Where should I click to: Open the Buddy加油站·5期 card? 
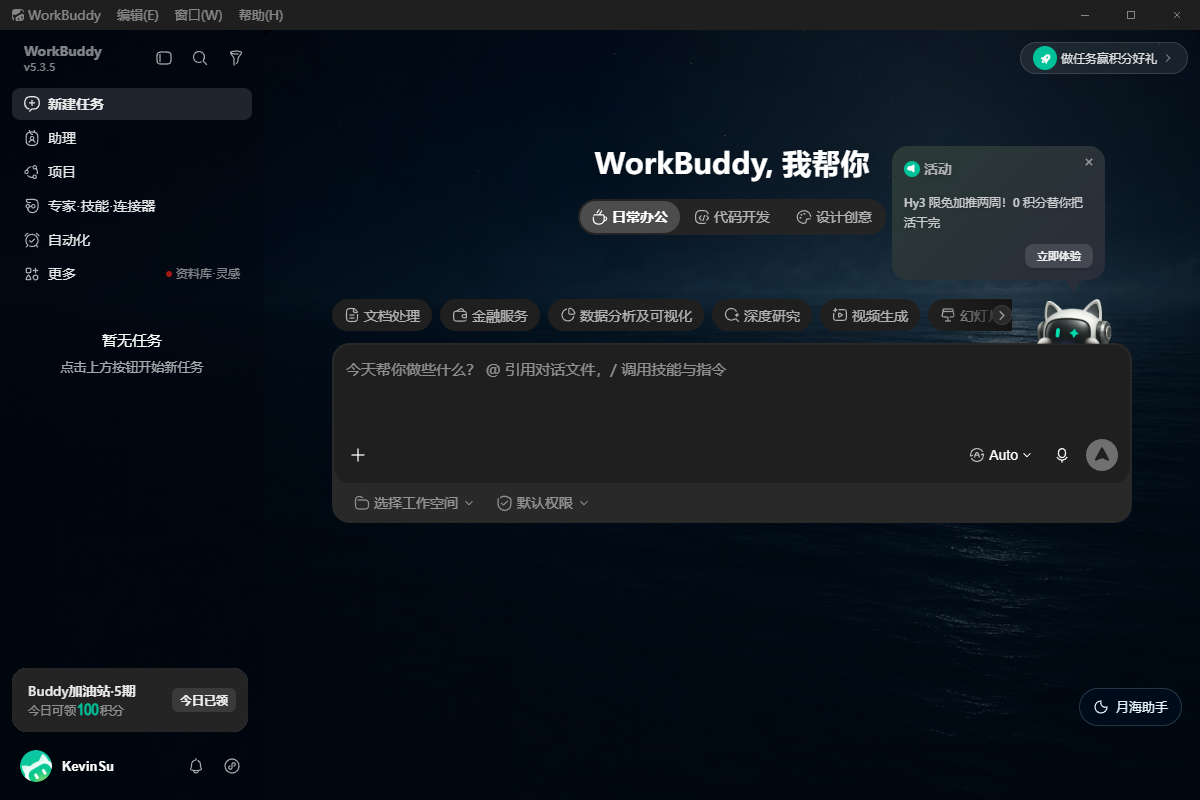coord(130,700)
